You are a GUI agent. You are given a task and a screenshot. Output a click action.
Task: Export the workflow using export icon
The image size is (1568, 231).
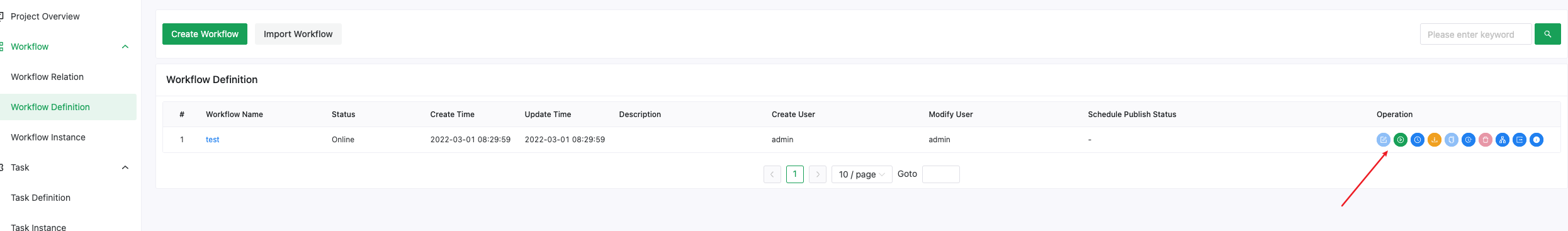click(x=1519, y=140)
